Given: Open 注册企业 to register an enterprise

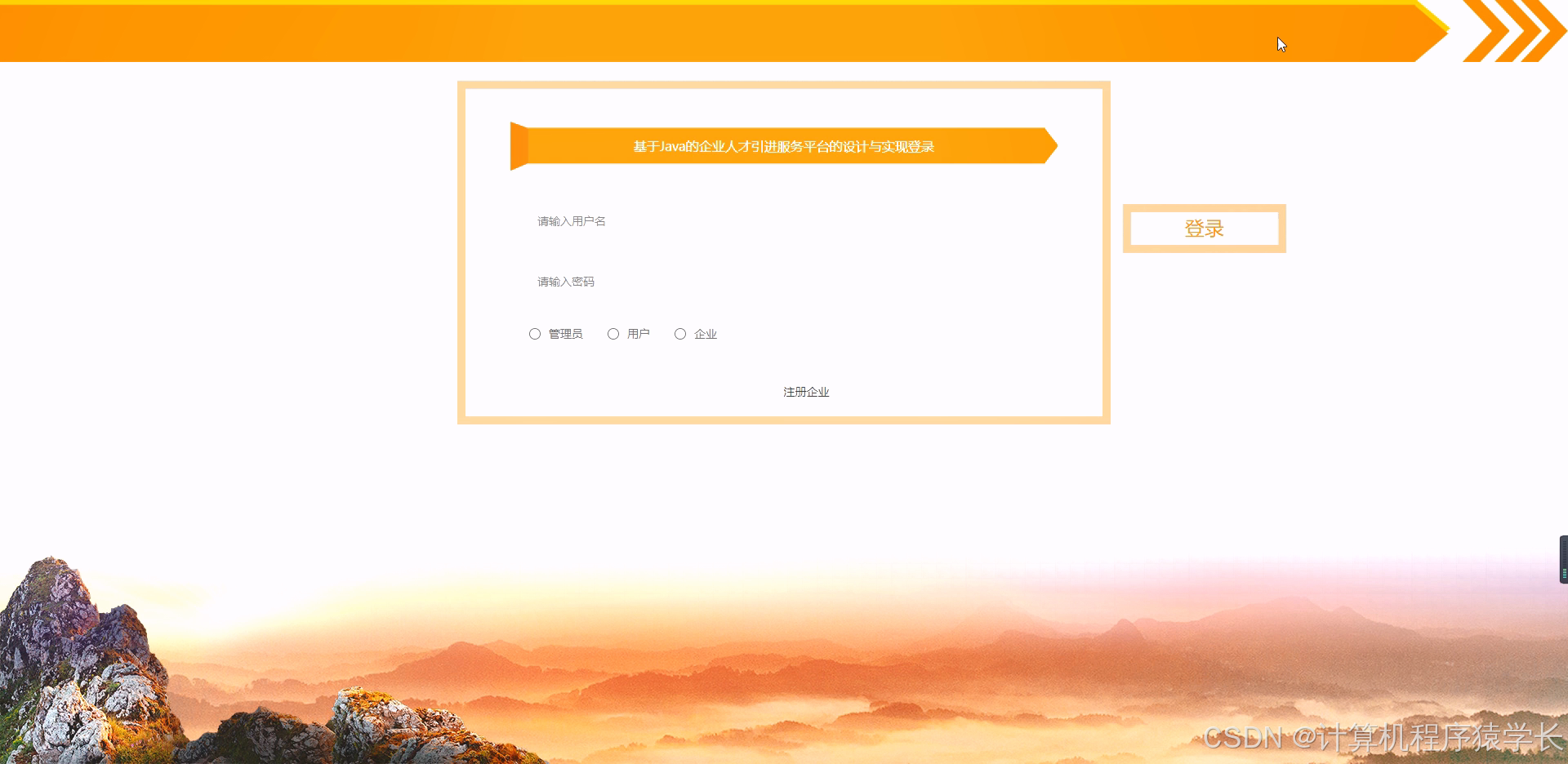Looking at the screenshot, I should click(x=805, y=392).
